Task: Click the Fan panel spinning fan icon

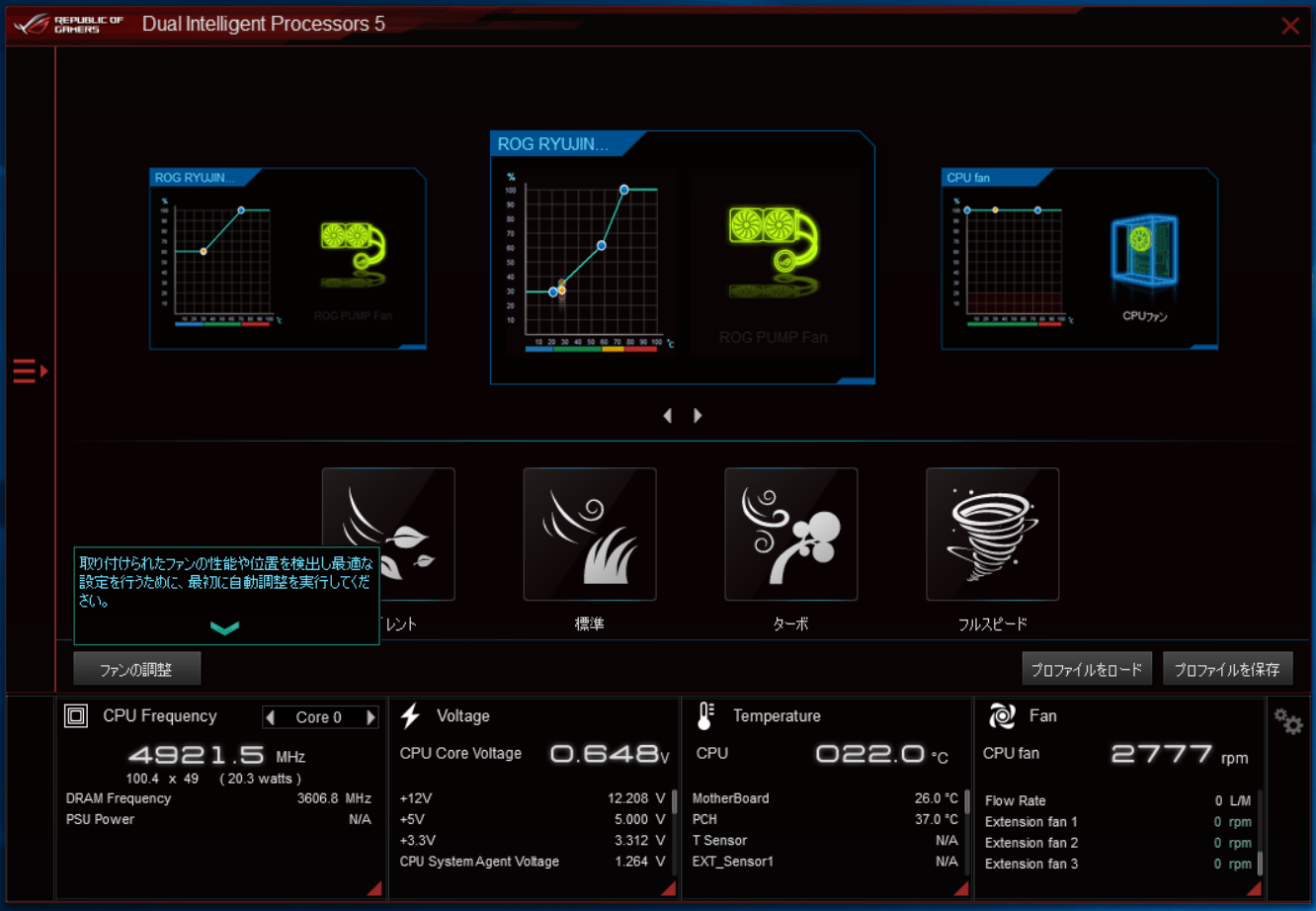Action: tap(1002, 716)
